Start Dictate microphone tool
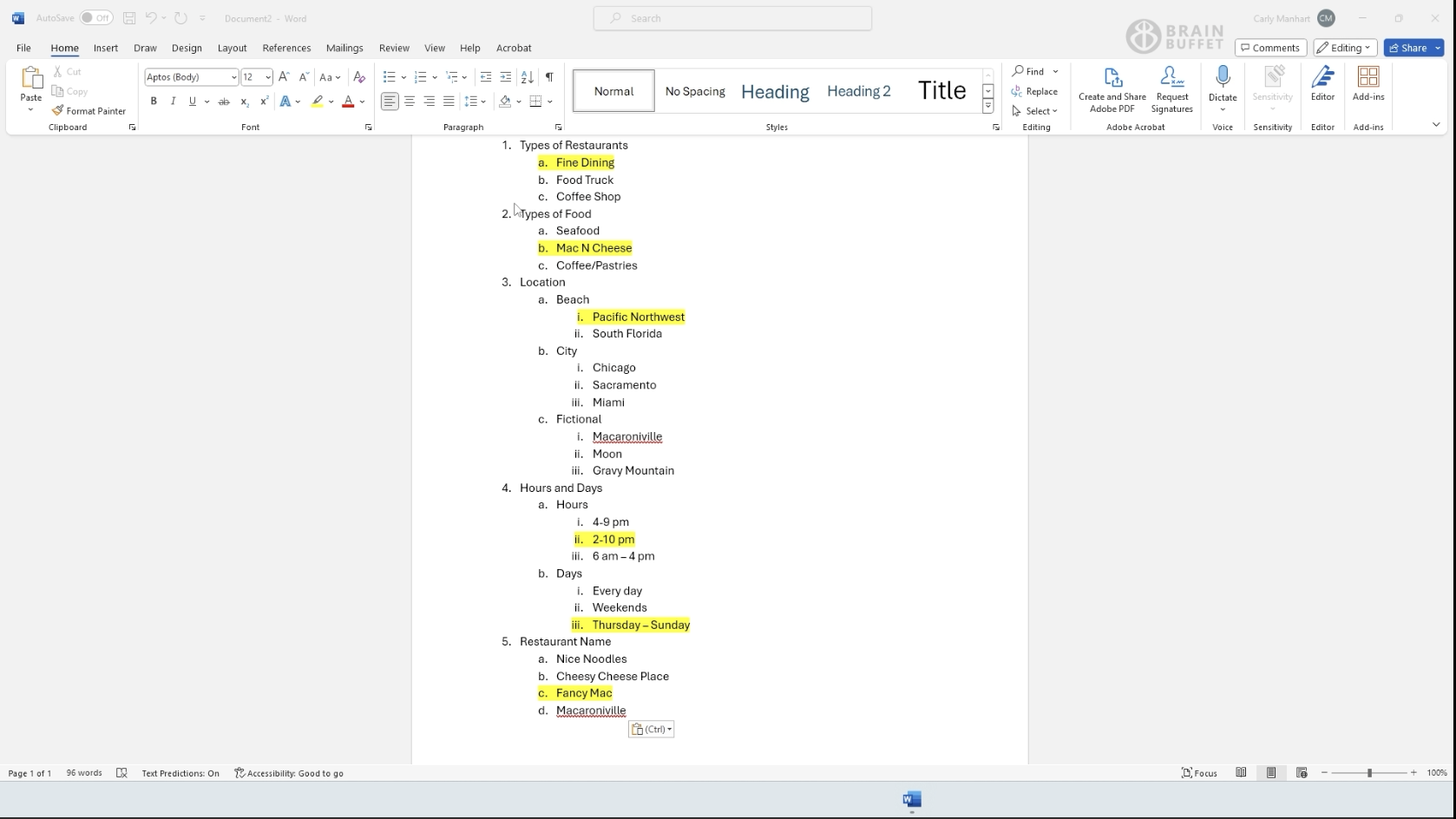 coord(1223,78)
